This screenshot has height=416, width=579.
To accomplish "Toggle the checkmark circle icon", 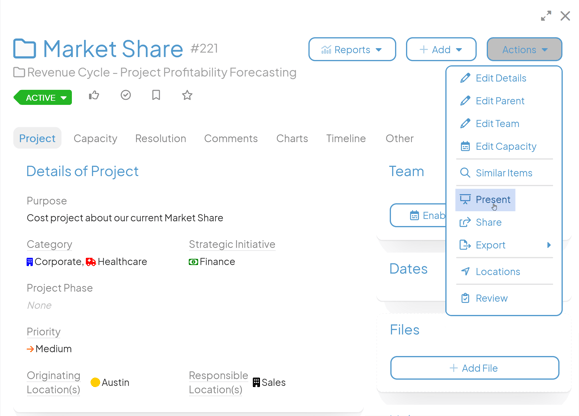I will click(126, 95).
